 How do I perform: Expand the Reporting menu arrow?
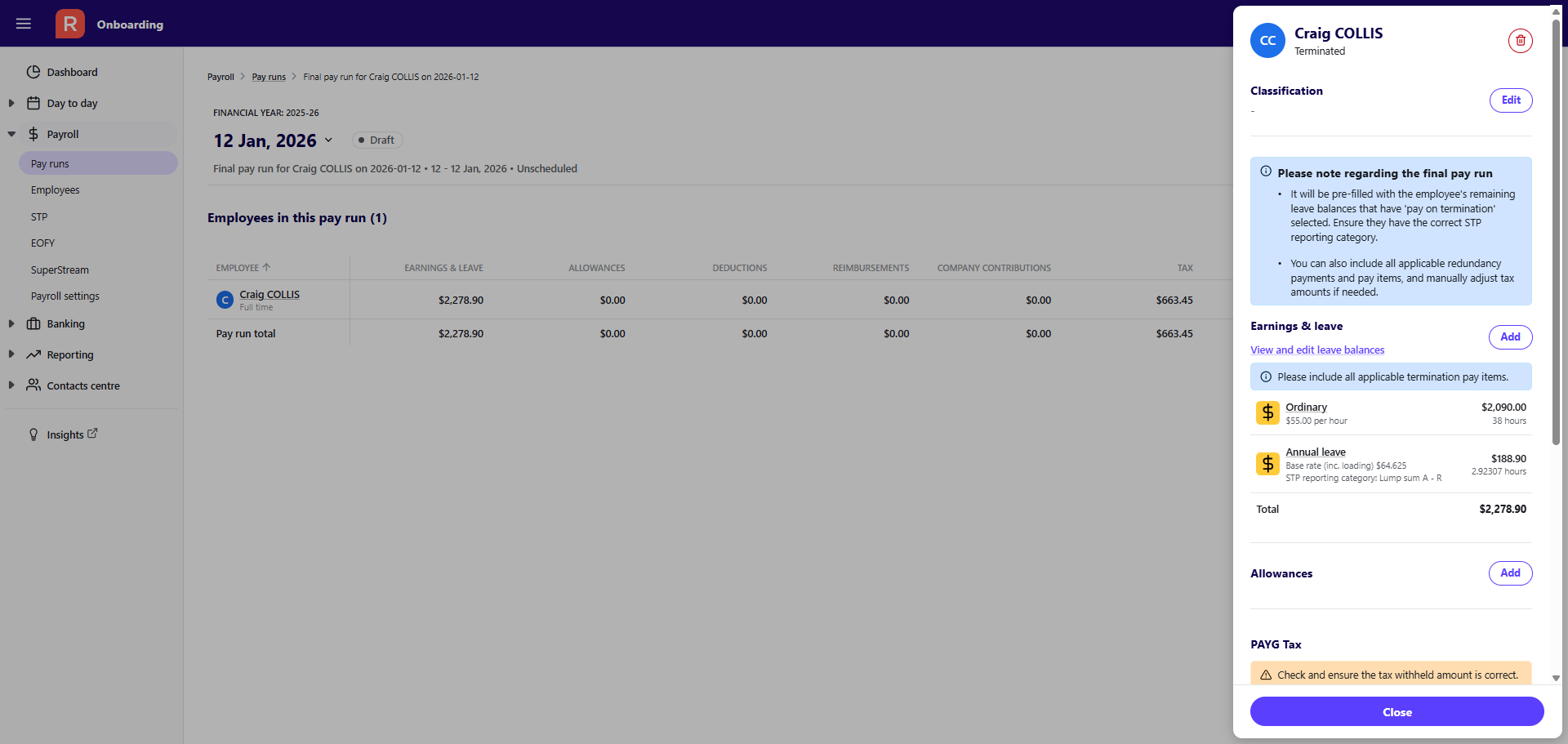pyautogui.click(x=11, y=354)
